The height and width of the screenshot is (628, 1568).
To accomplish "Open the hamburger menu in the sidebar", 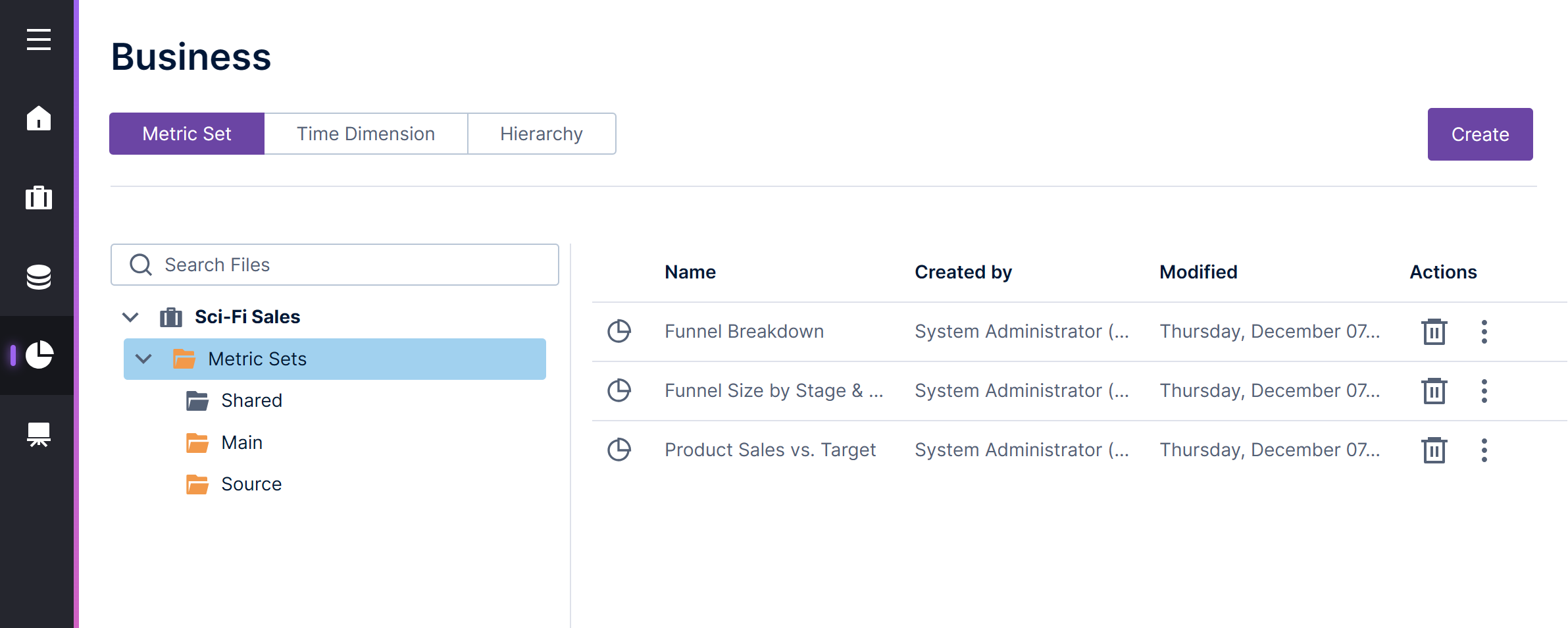I will click(x=38, y=39).
